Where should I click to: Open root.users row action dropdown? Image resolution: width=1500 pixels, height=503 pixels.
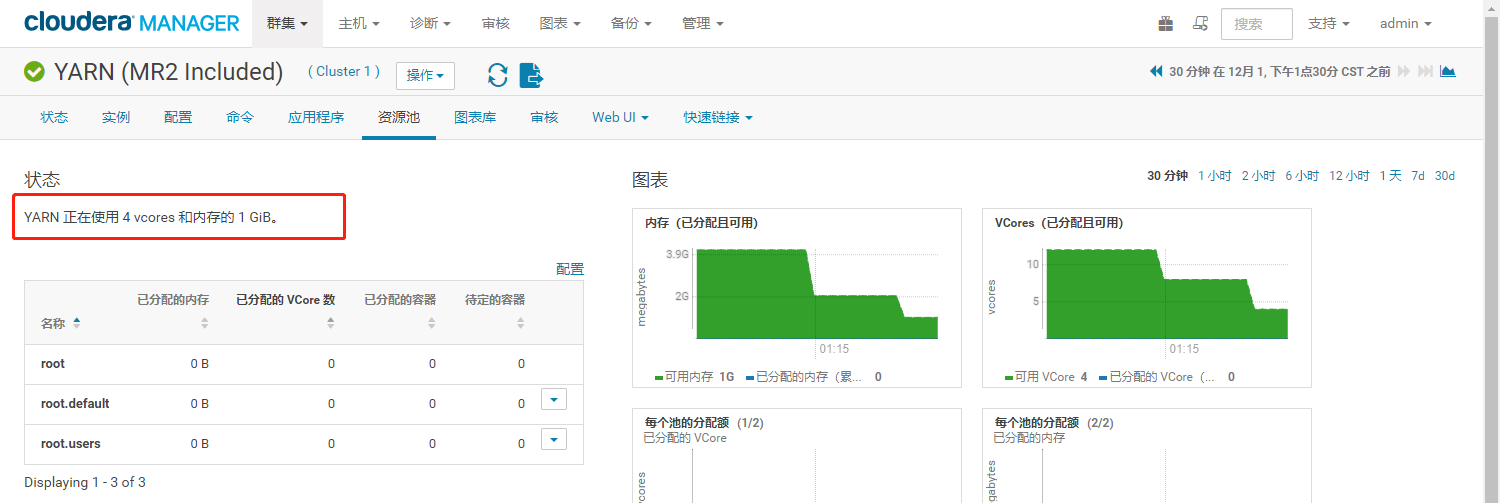coord(554,439)
